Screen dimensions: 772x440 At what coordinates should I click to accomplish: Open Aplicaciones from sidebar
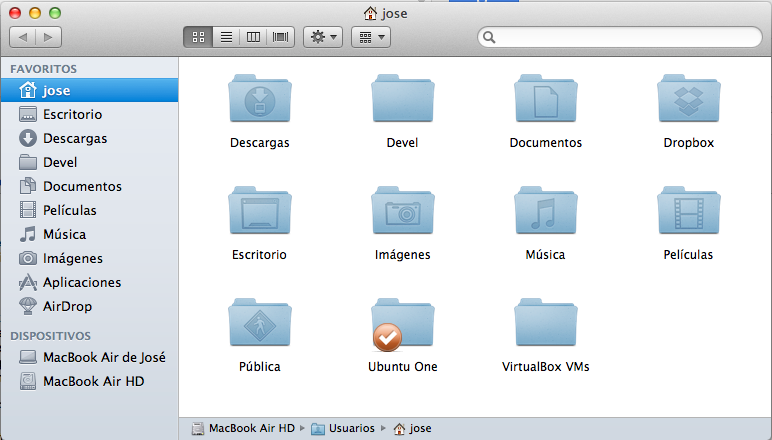81,282
